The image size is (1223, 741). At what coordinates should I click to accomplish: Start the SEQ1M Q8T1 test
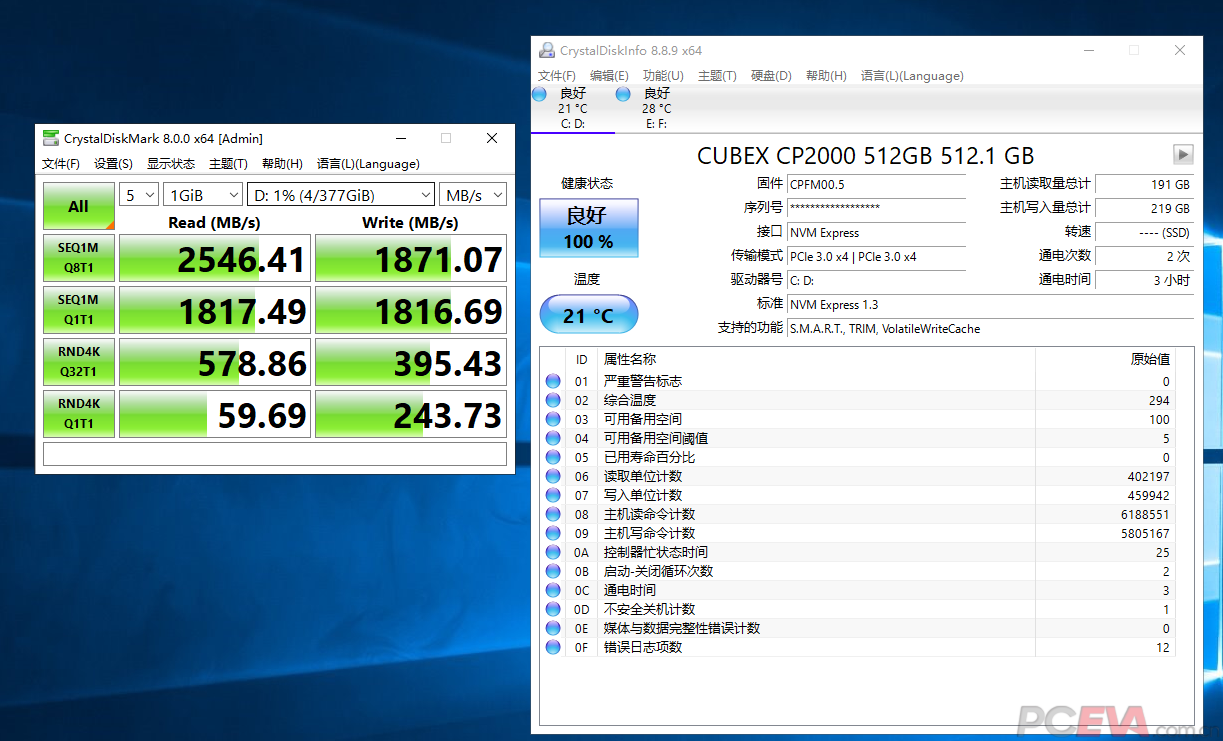(79, 258)
